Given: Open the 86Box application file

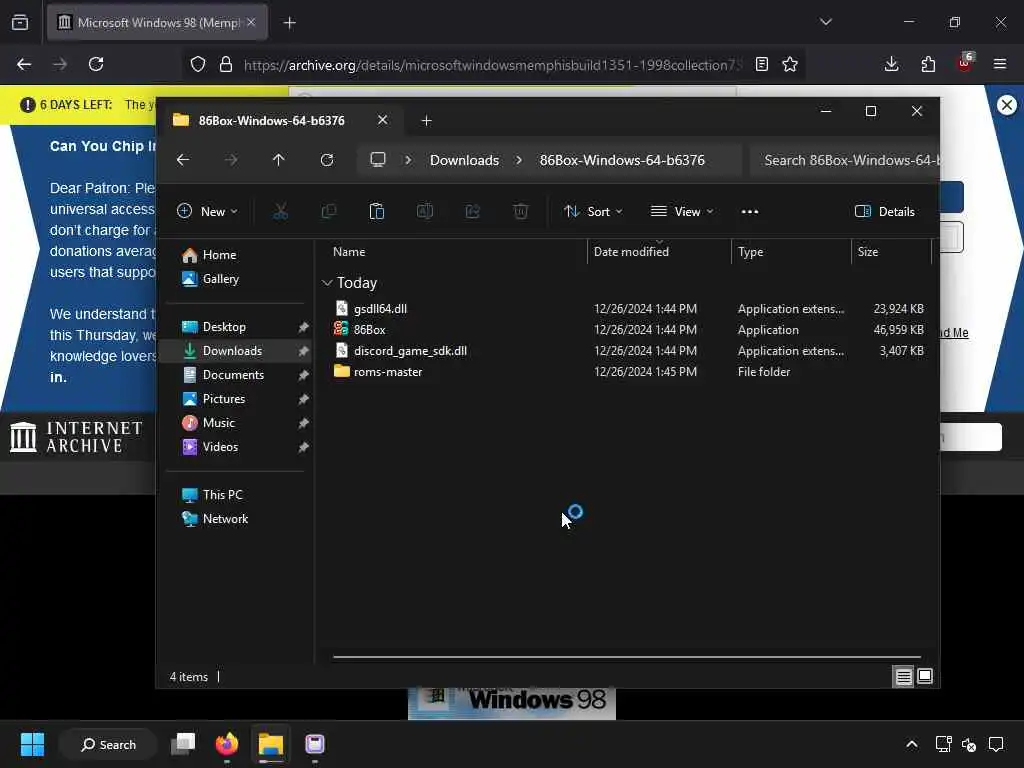Looking at the screenshot, I should pos(370,330).
